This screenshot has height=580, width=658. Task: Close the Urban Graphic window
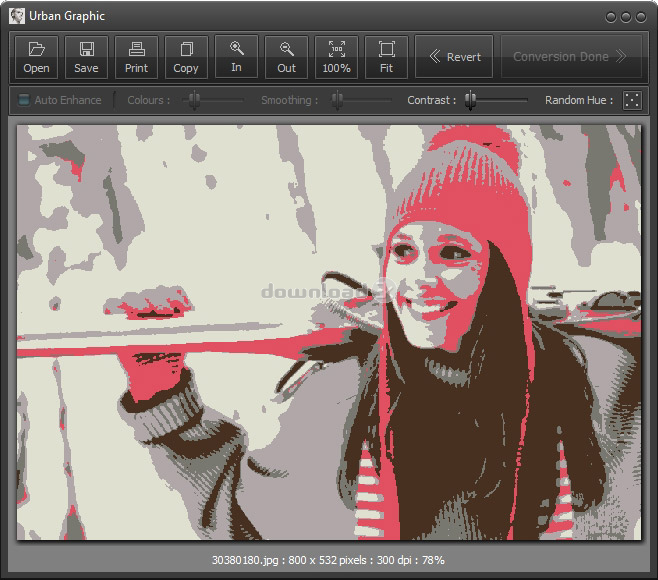click(641, 17)
